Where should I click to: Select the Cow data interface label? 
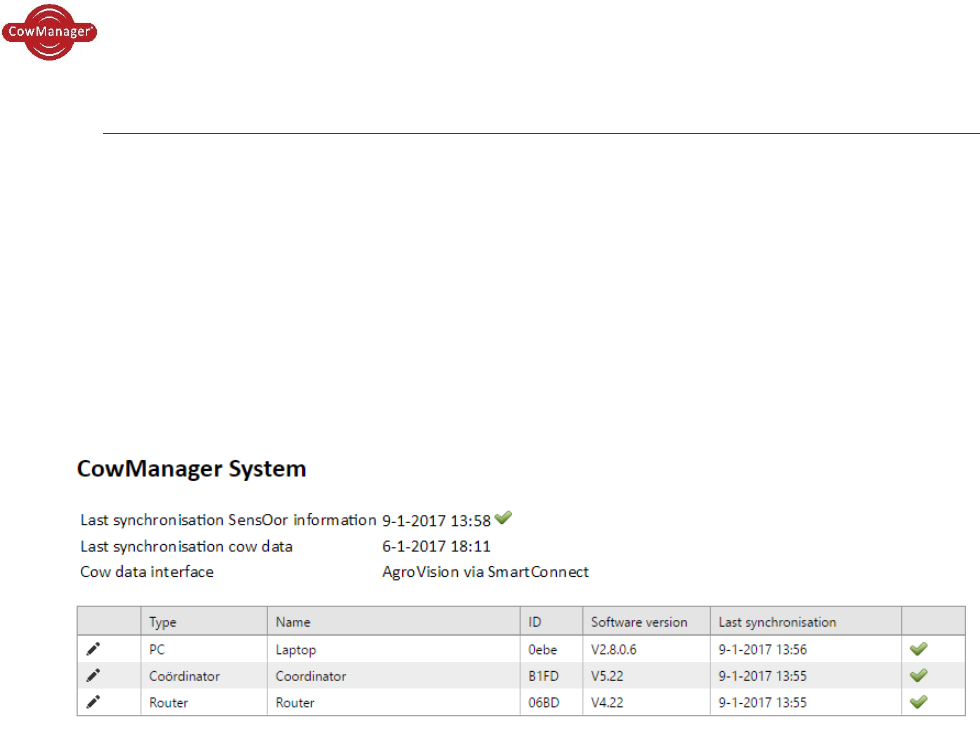[x=147, y=572]
